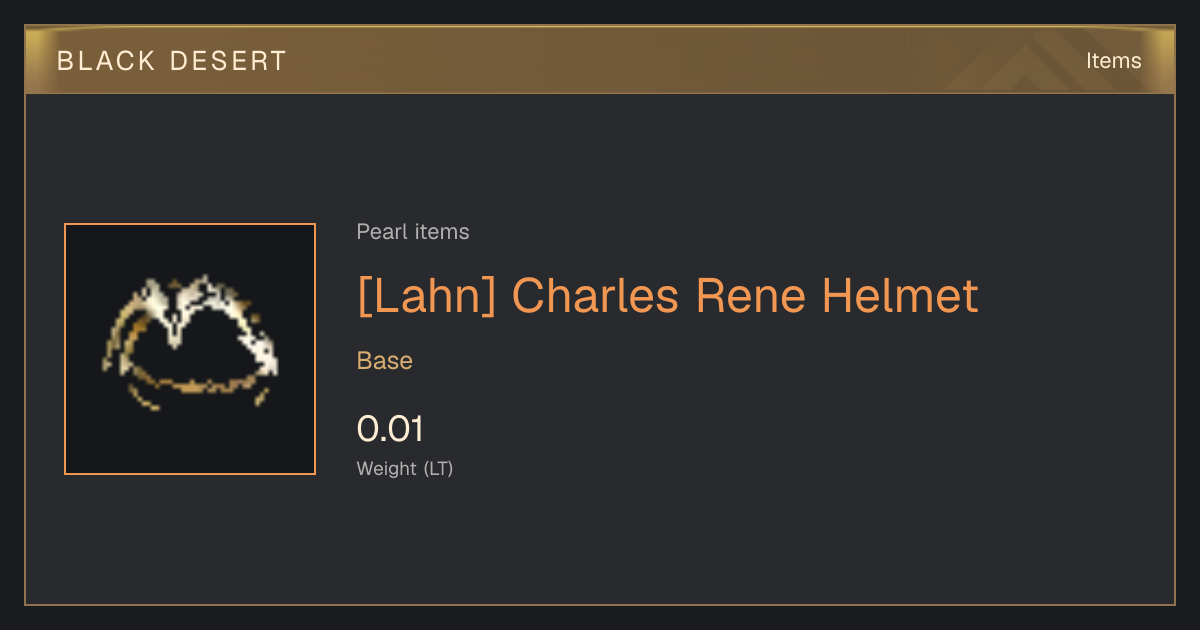The height and width of the screenshot is (630, 1200).
Task: Select the Base grade label
Action: 385,361
